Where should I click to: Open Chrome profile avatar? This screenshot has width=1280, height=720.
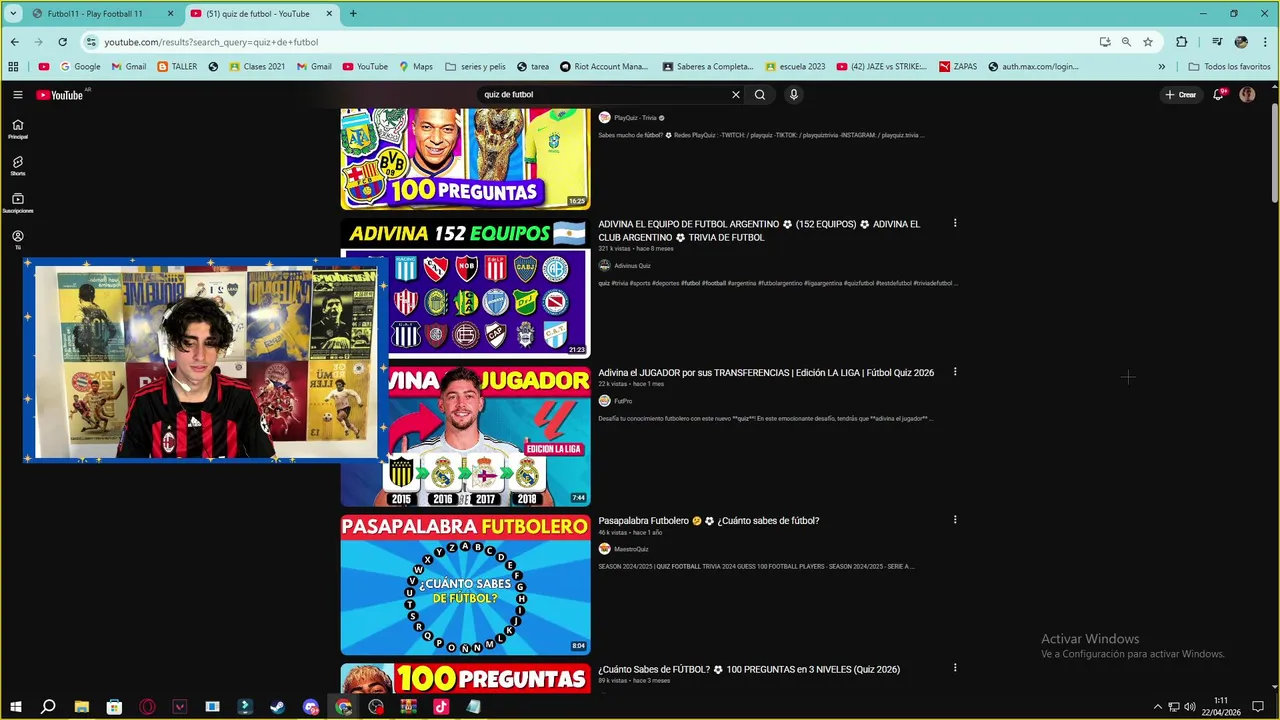coord(1241,42)
